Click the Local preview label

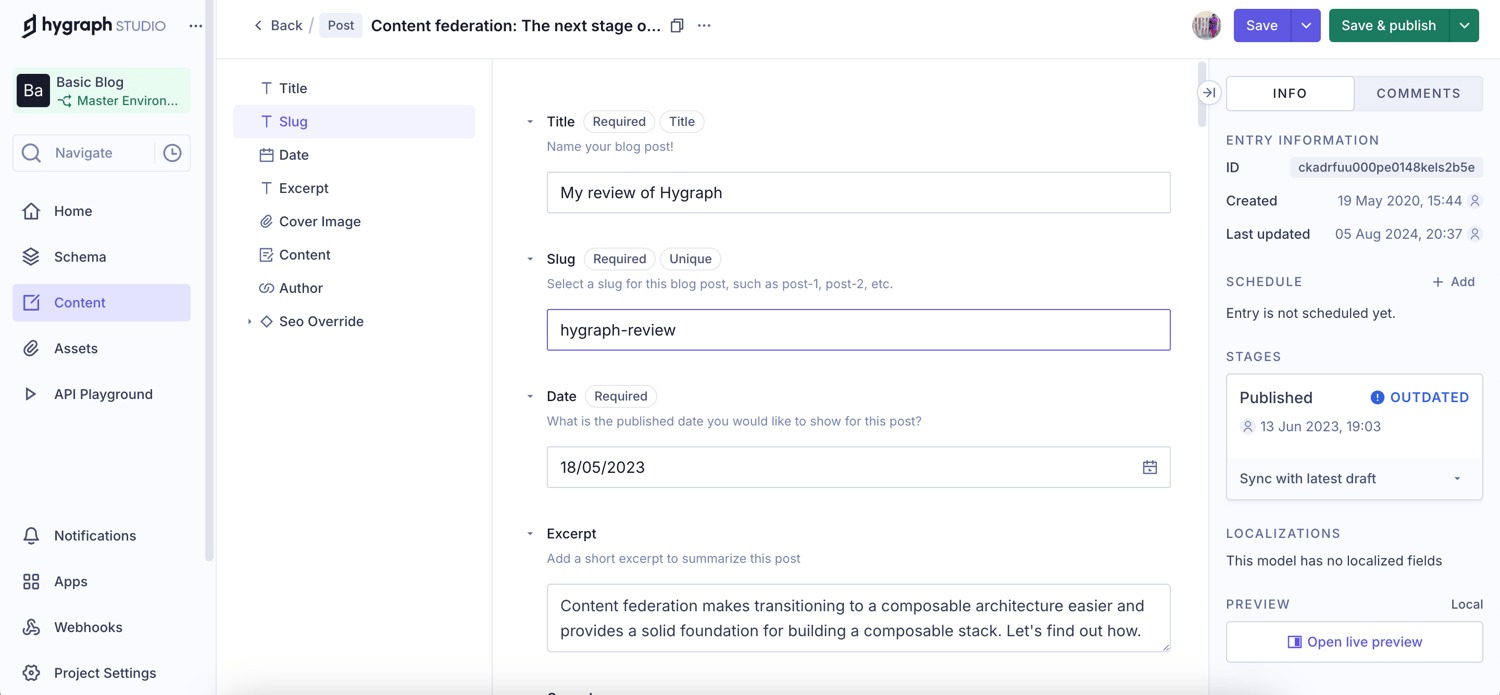point(1467,605)
